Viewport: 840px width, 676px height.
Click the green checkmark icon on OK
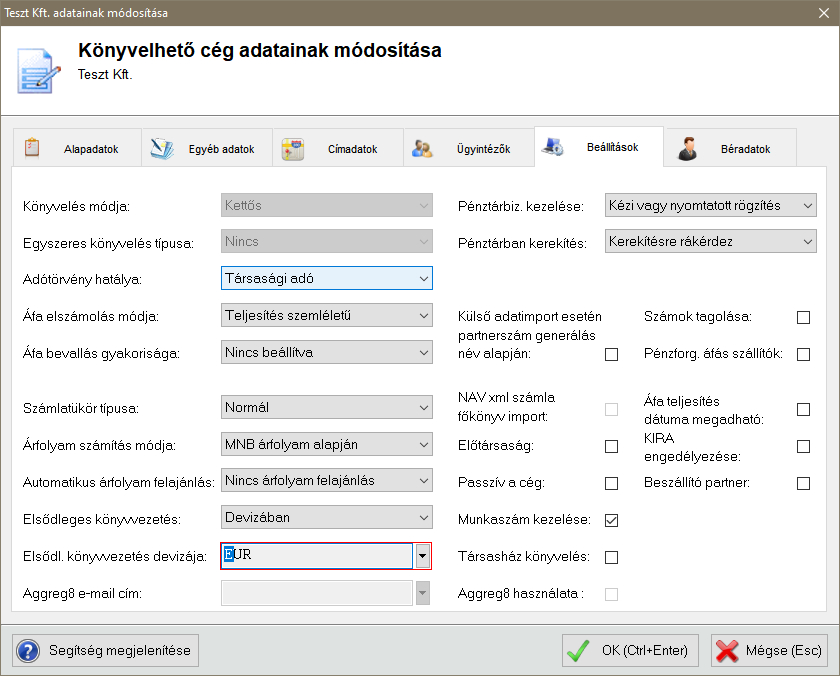point(578,650)
